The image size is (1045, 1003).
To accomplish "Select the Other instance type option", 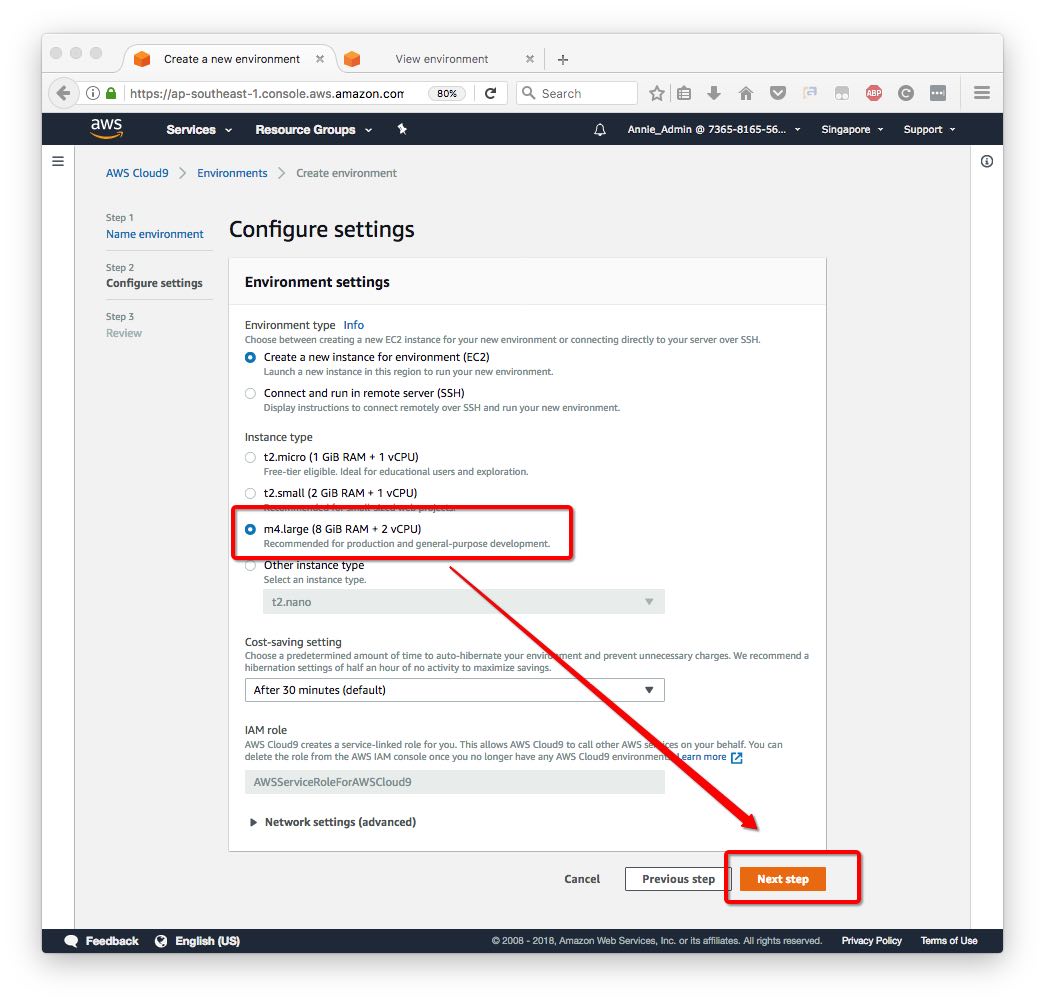I will coord(250,566).
